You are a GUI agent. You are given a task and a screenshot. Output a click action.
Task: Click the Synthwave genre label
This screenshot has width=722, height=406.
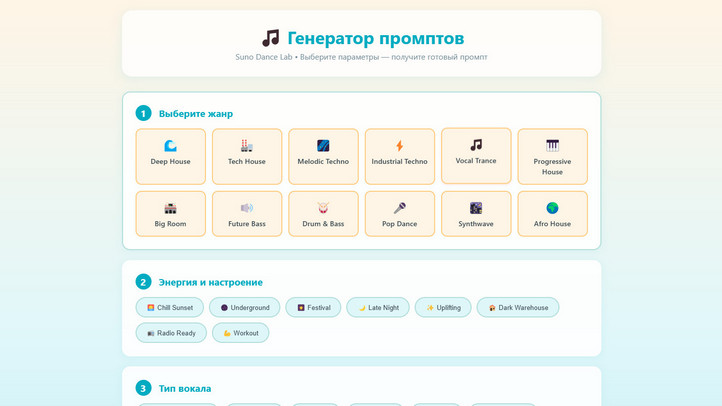coord(476,224)
